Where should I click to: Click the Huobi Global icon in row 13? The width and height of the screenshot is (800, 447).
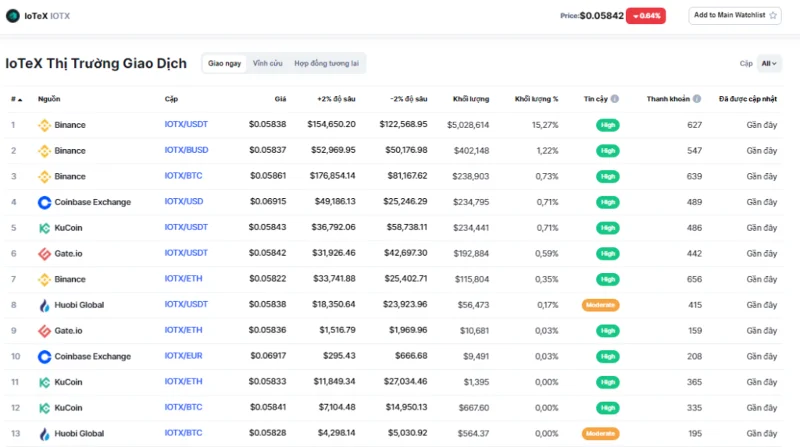pos(44,434)
